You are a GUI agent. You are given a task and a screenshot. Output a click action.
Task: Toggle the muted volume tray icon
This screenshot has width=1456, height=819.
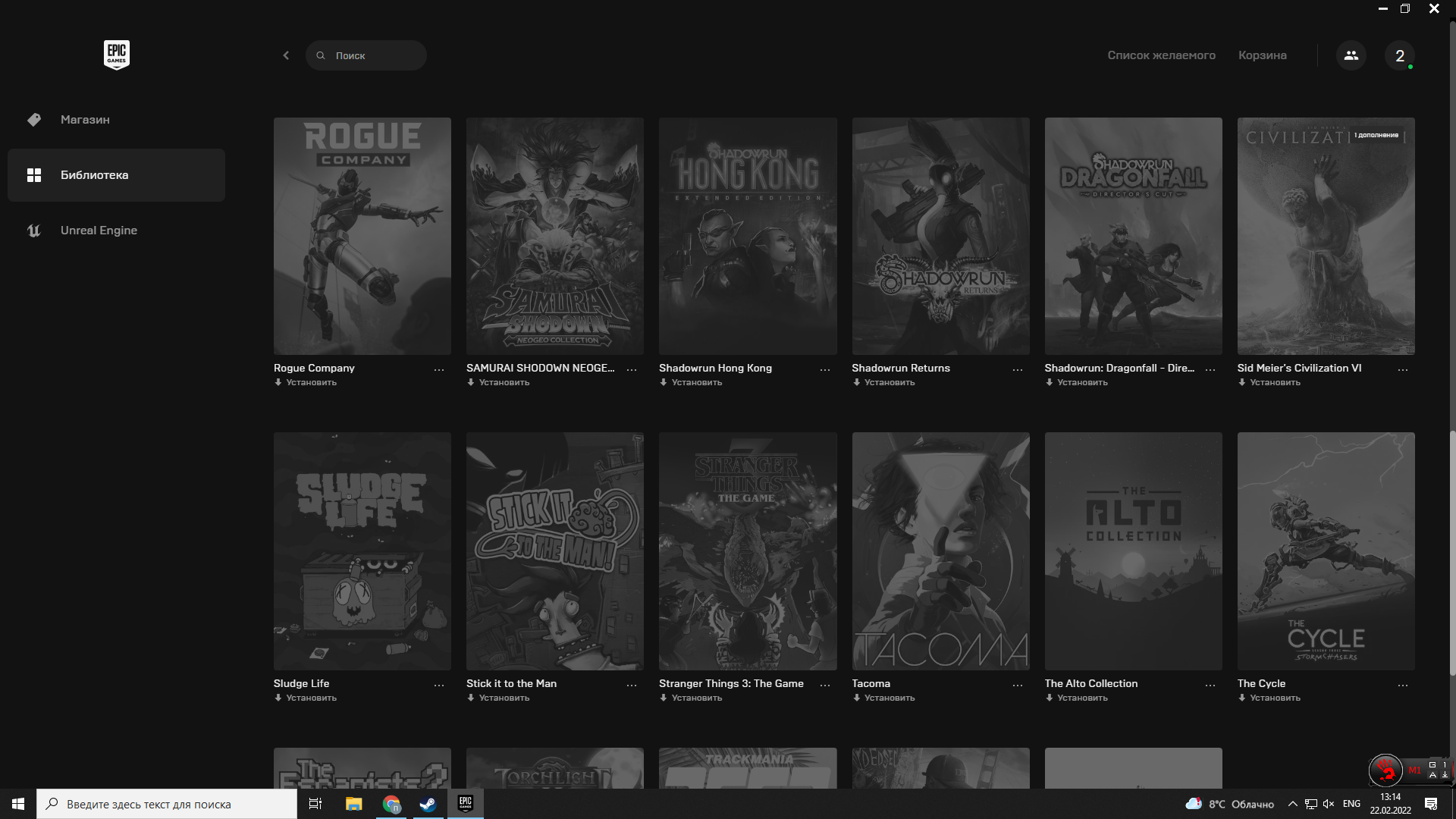click(x=1329, y=804)
